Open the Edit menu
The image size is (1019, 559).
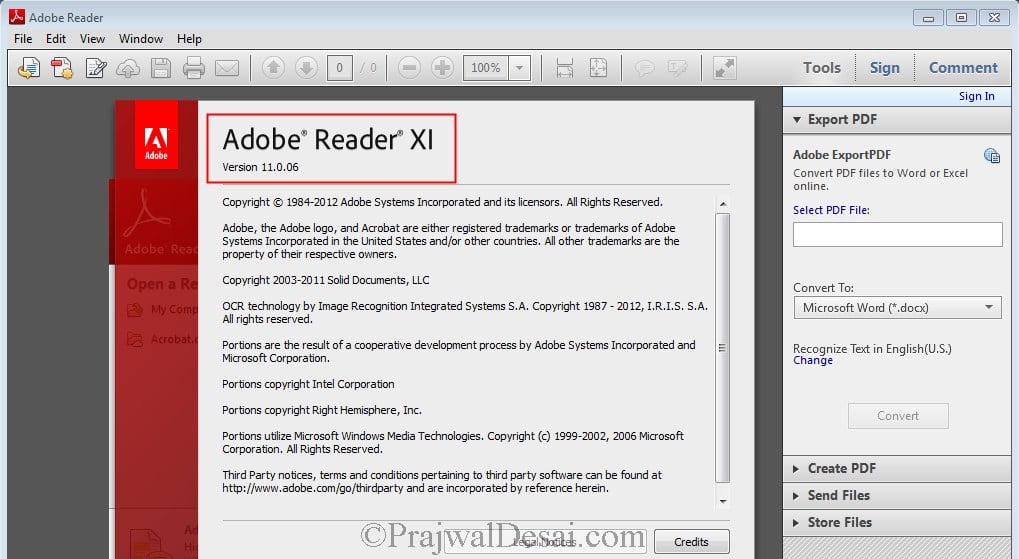pyautogui.click(x=56, y=39)
